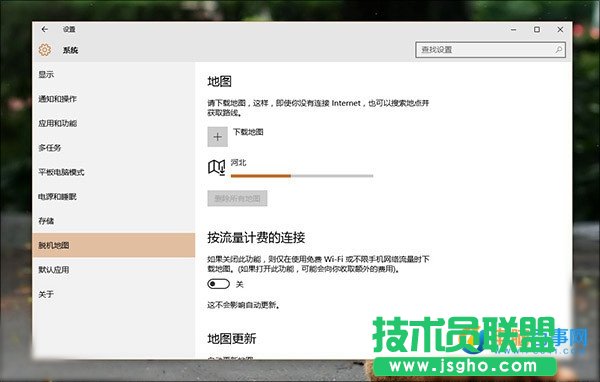Maximize the settings window
The image size is (600, 382).
click(x=537, y=29)
